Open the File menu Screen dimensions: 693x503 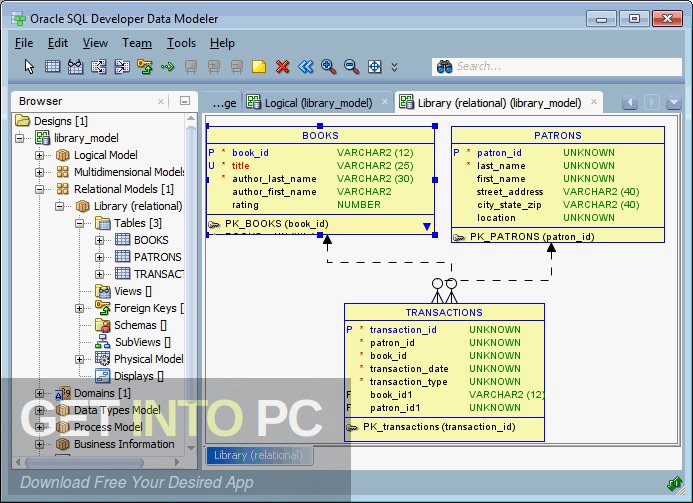(x=24, y=43)
